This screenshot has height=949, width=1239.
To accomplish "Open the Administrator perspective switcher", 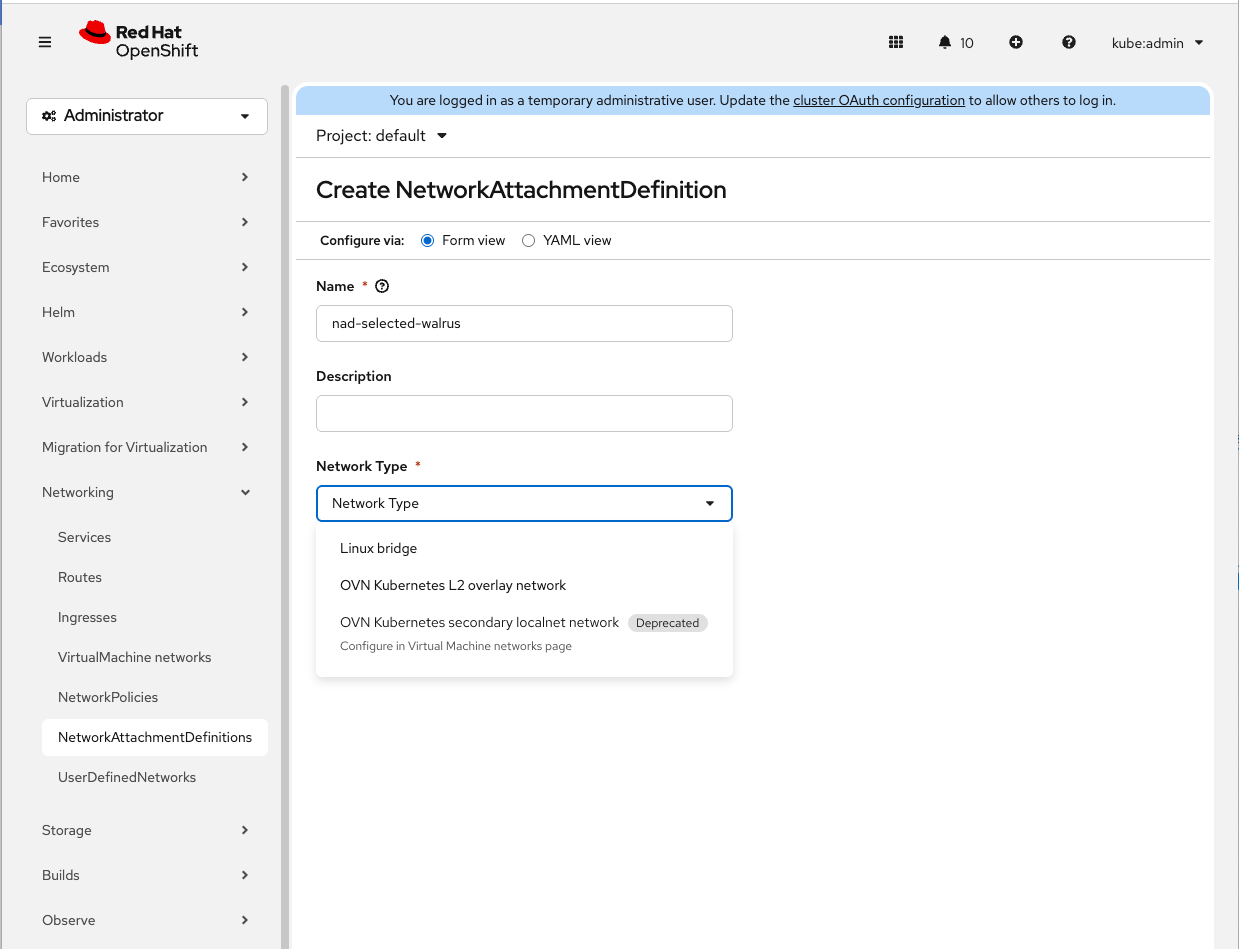I will click(x=147, y=116).
